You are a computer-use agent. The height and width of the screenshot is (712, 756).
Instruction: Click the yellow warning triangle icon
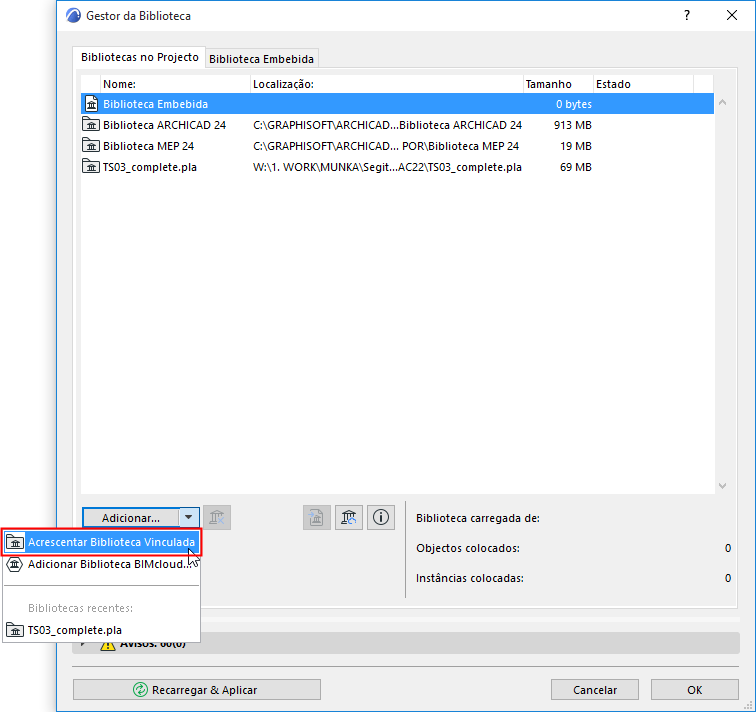(108, 645)
